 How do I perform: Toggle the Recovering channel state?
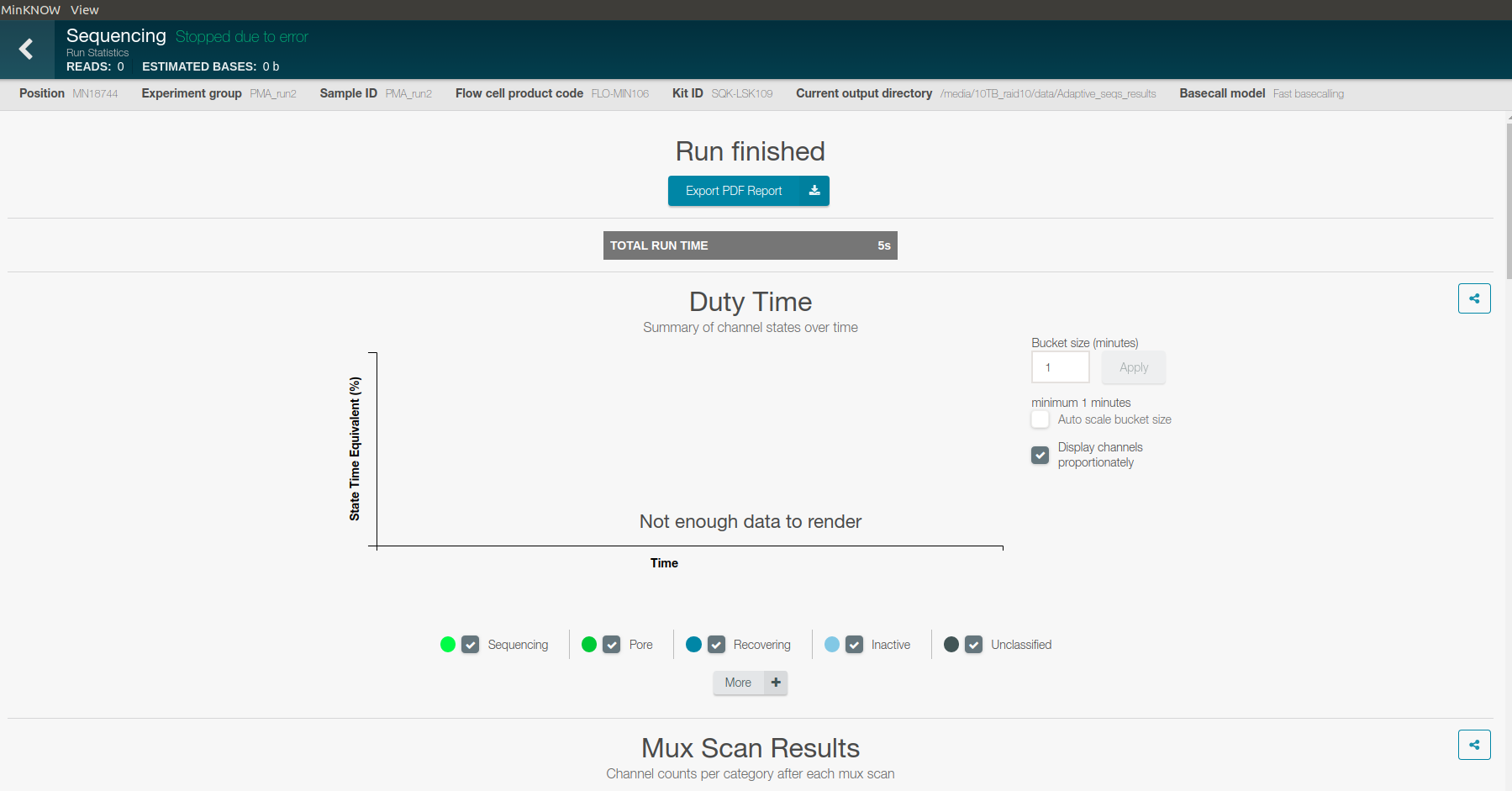click(x=717, y=644)
